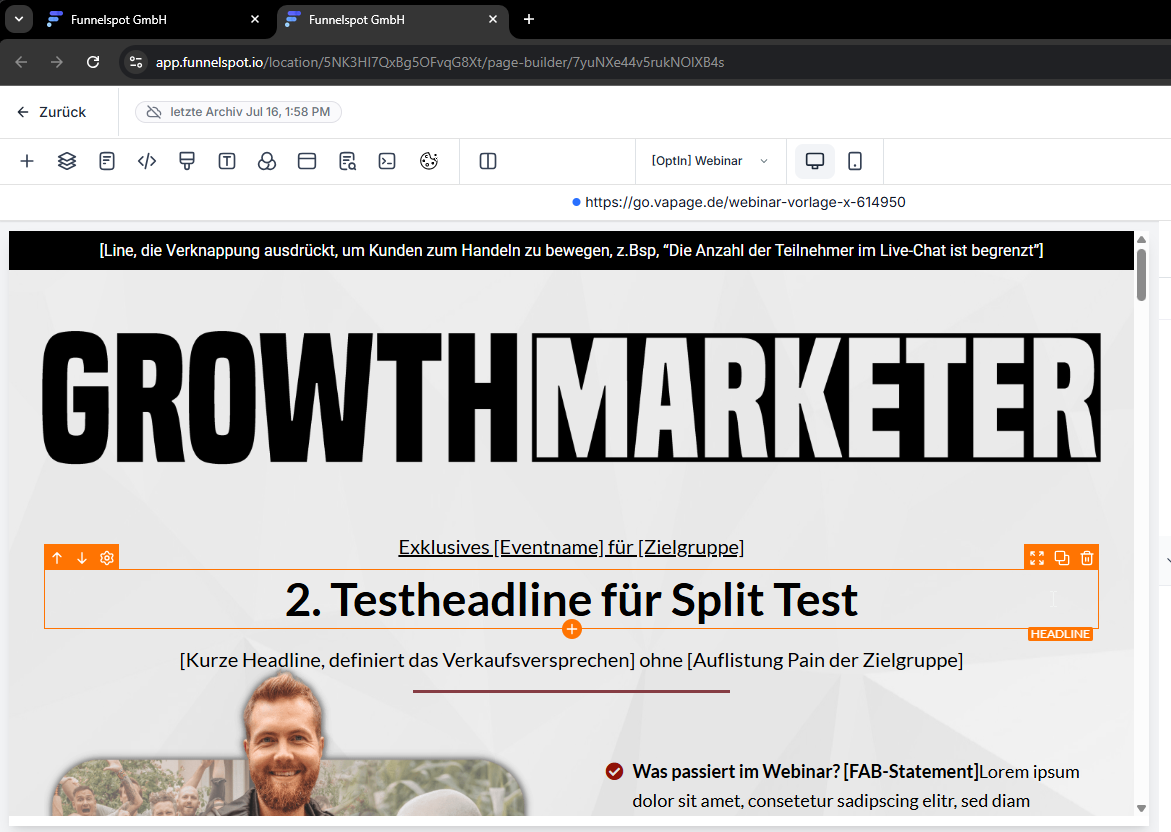Select the Was passiert im Webinar bullet text
This screenshot has height=832, width=1171.
[x=856, y=786]
